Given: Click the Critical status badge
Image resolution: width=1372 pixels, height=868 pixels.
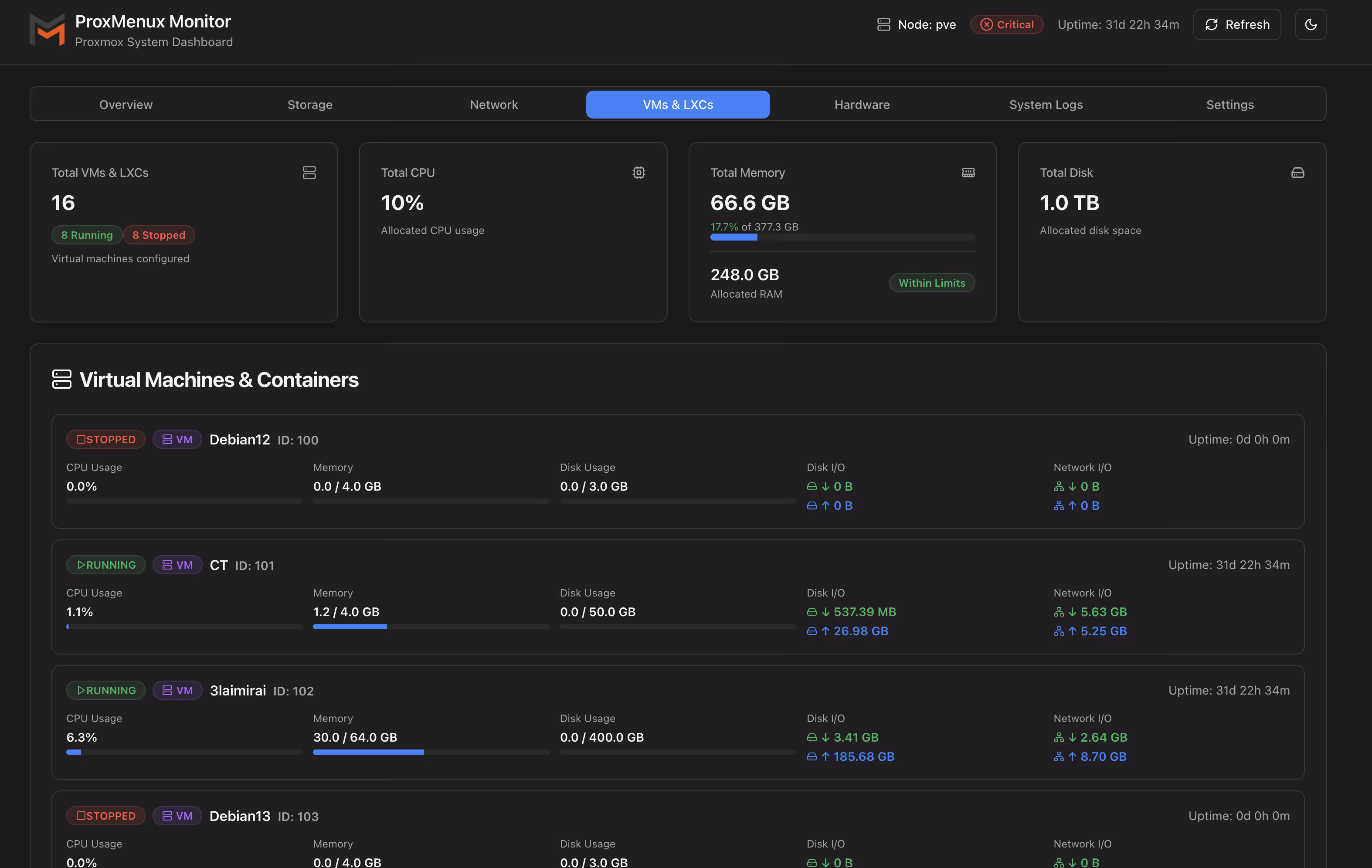Looking at the screenshot, I should (1006, 24).
